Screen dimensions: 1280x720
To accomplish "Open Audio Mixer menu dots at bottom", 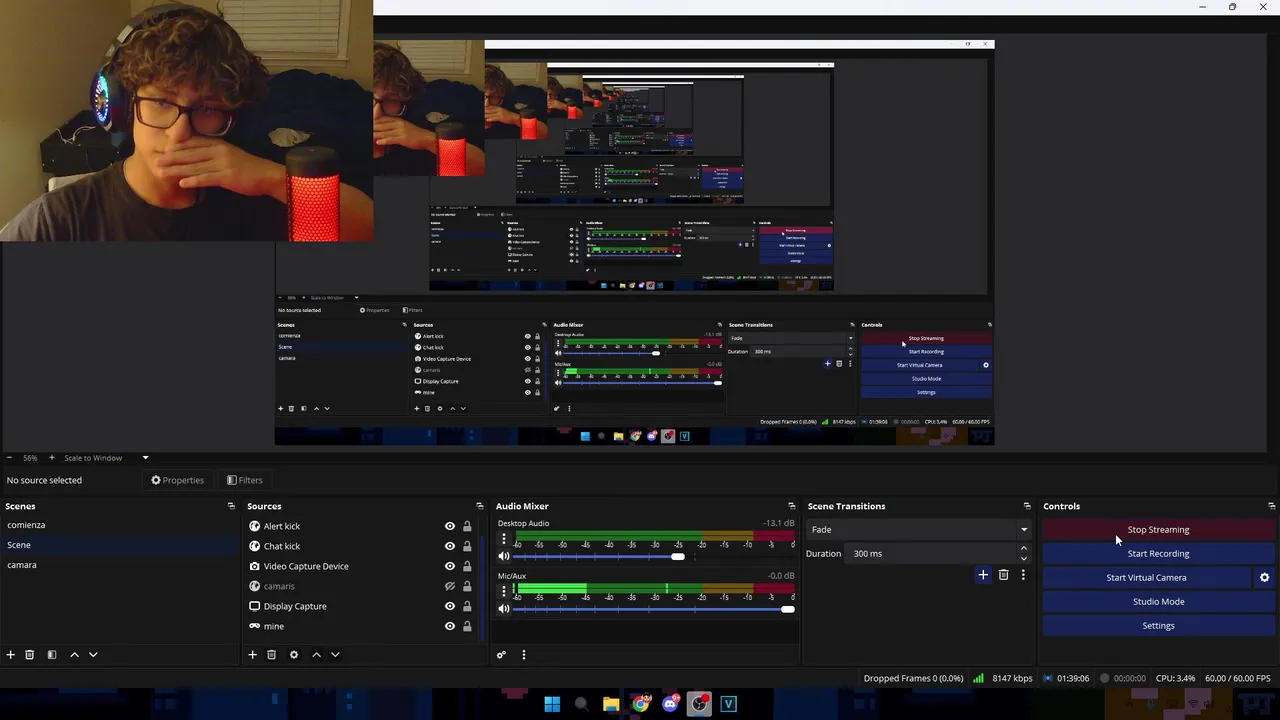I will pyautogui.click(x=523, y=655).
